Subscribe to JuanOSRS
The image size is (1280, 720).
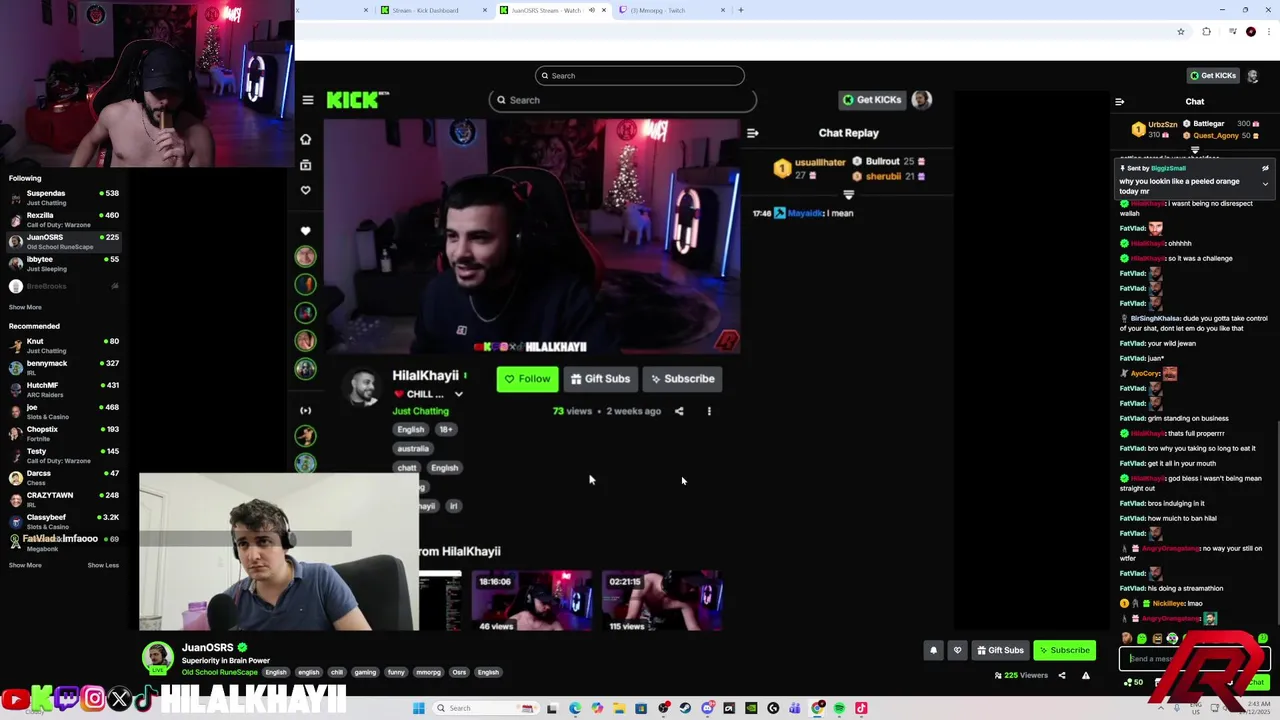tap(1064, 650)
